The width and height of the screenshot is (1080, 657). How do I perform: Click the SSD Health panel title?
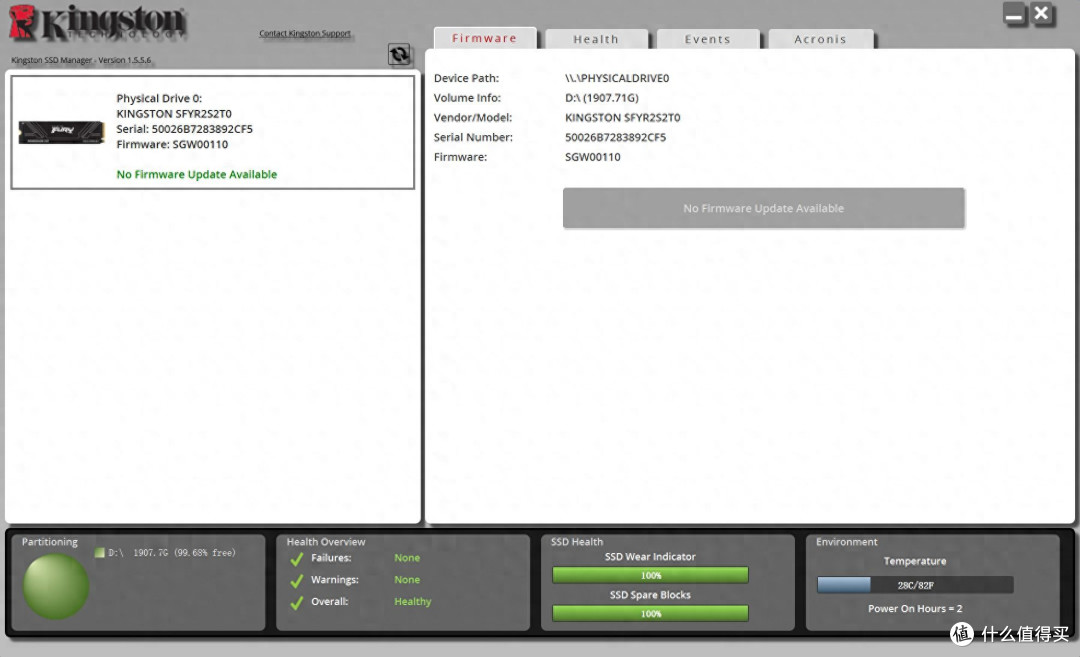pos(577,542)
